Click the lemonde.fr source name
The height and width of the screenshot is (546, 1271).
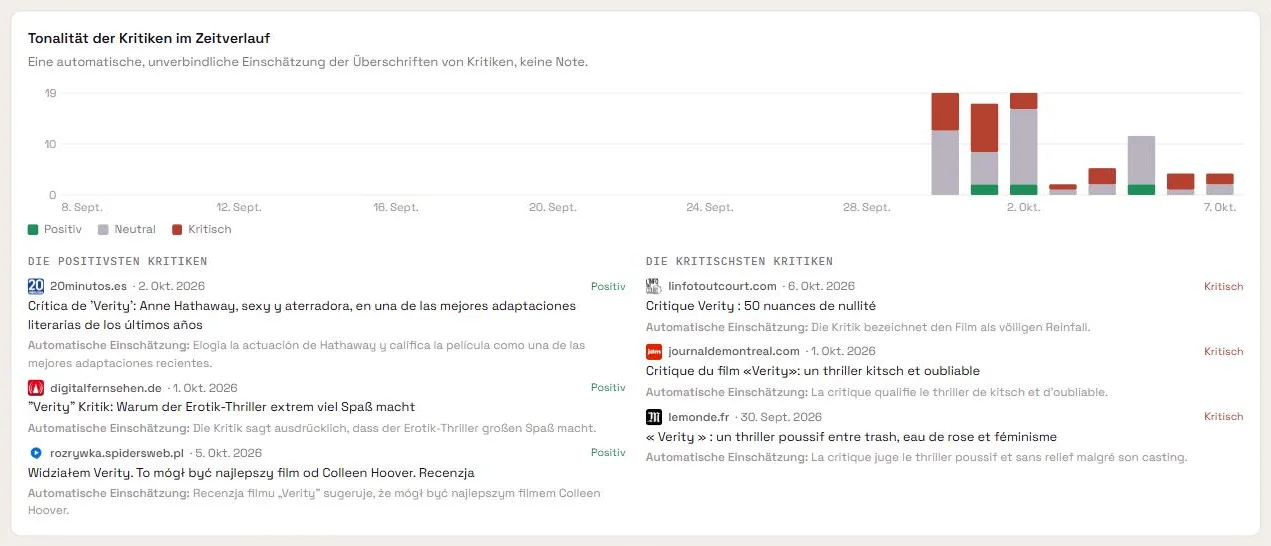click(x=699, y=416)
